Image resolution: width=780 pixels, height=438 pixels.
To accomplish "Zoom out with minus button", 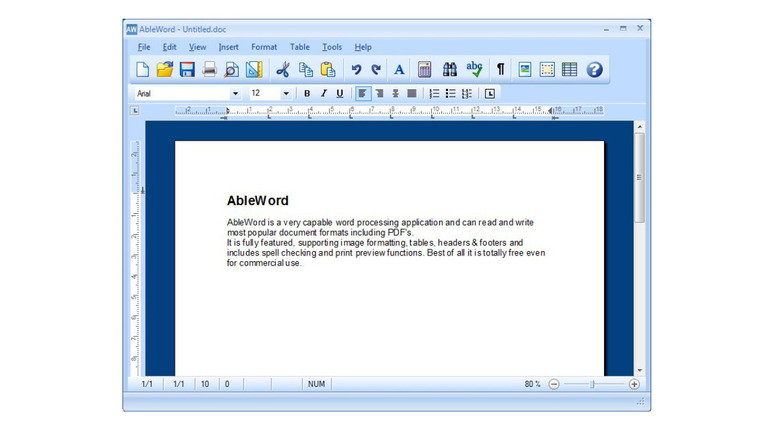I will 554,384.
